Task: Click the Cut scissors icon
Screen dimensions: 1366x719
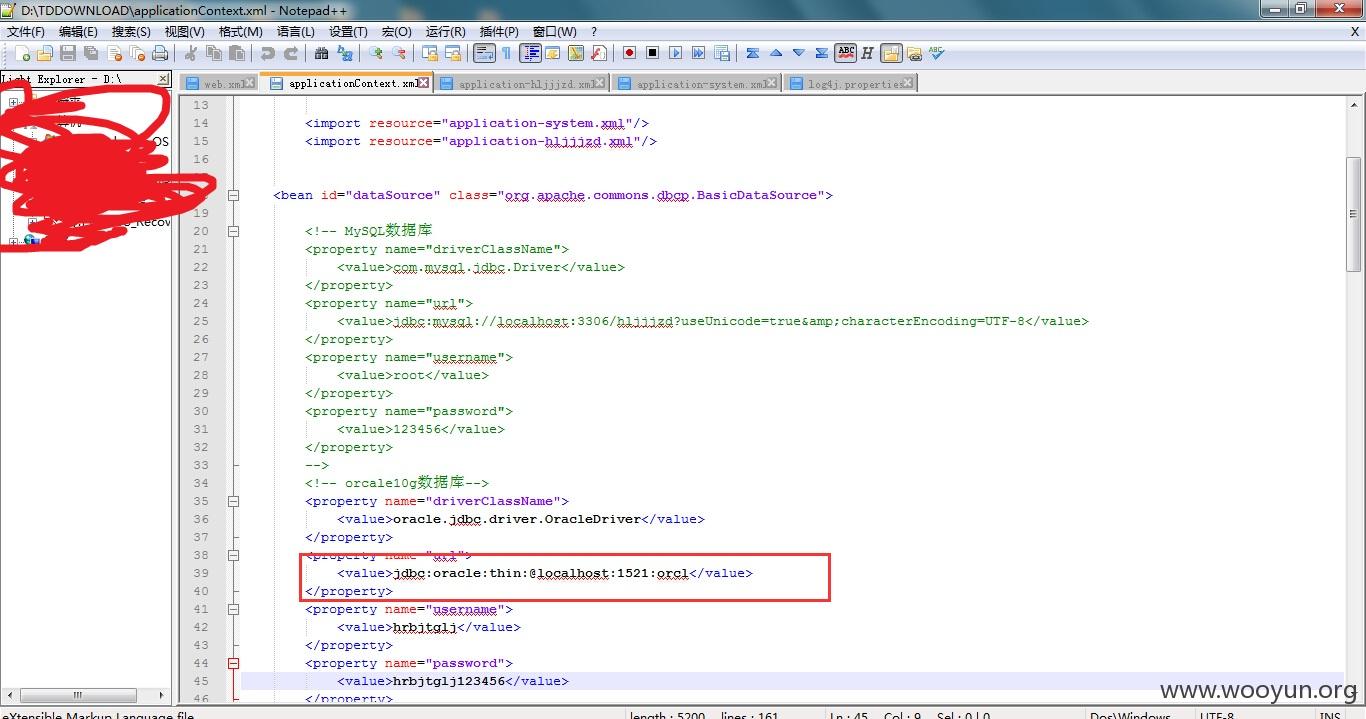Action: tap(190, 53)
